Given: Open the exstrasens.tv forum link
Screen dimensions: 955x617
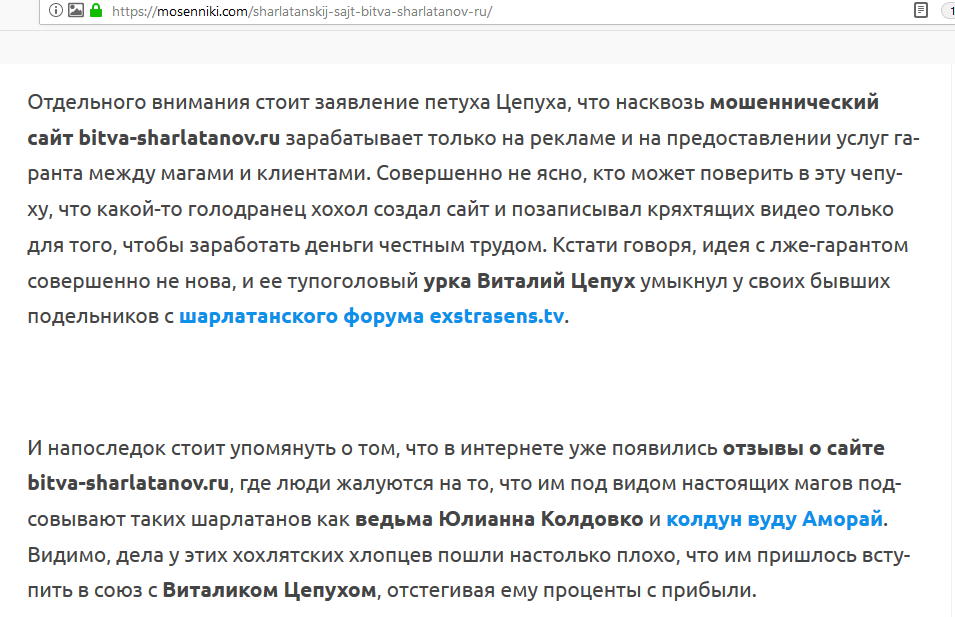Looking at the screenshot, I should pos(372,317).
